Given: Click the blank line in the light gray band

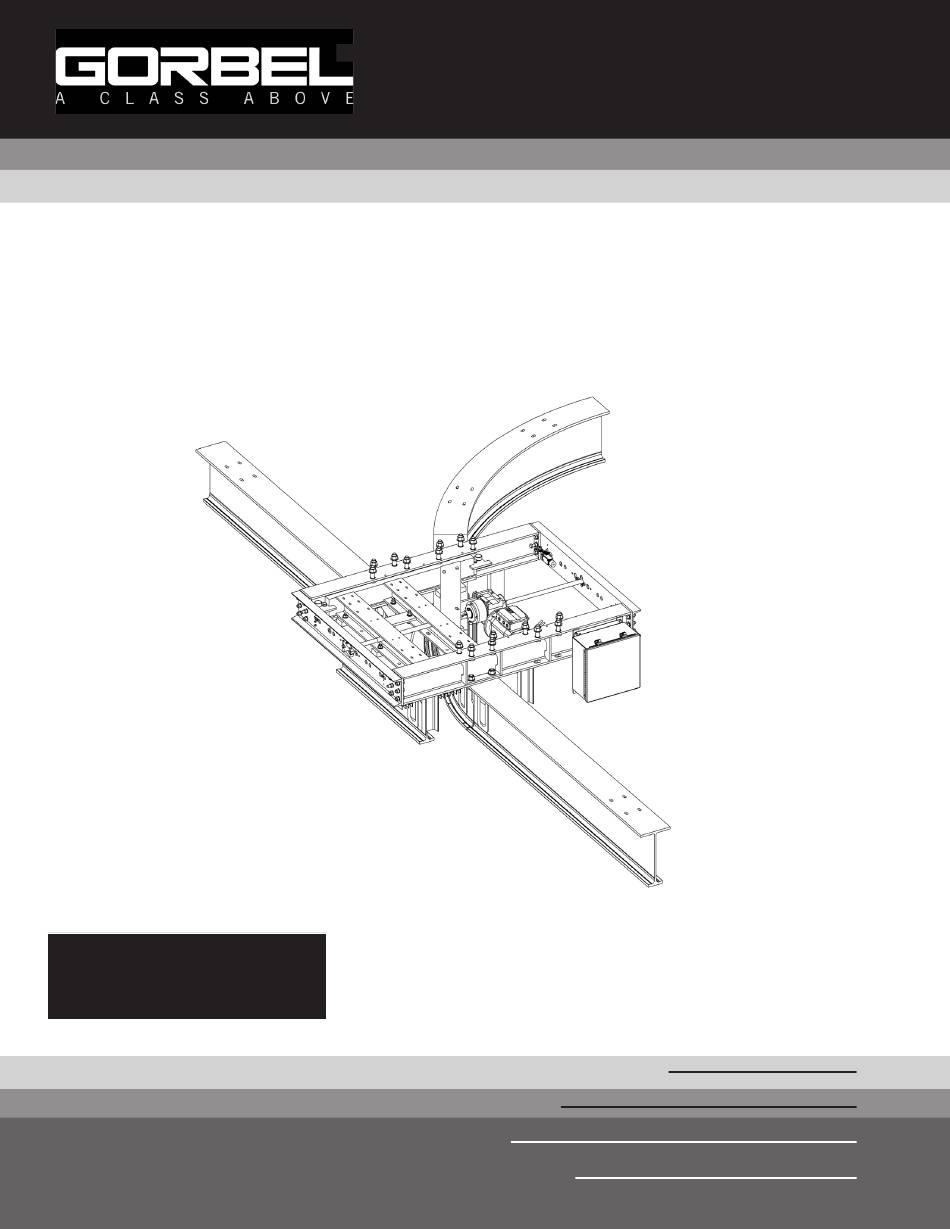Looking at the screenshot, I should click(763, 1071).
